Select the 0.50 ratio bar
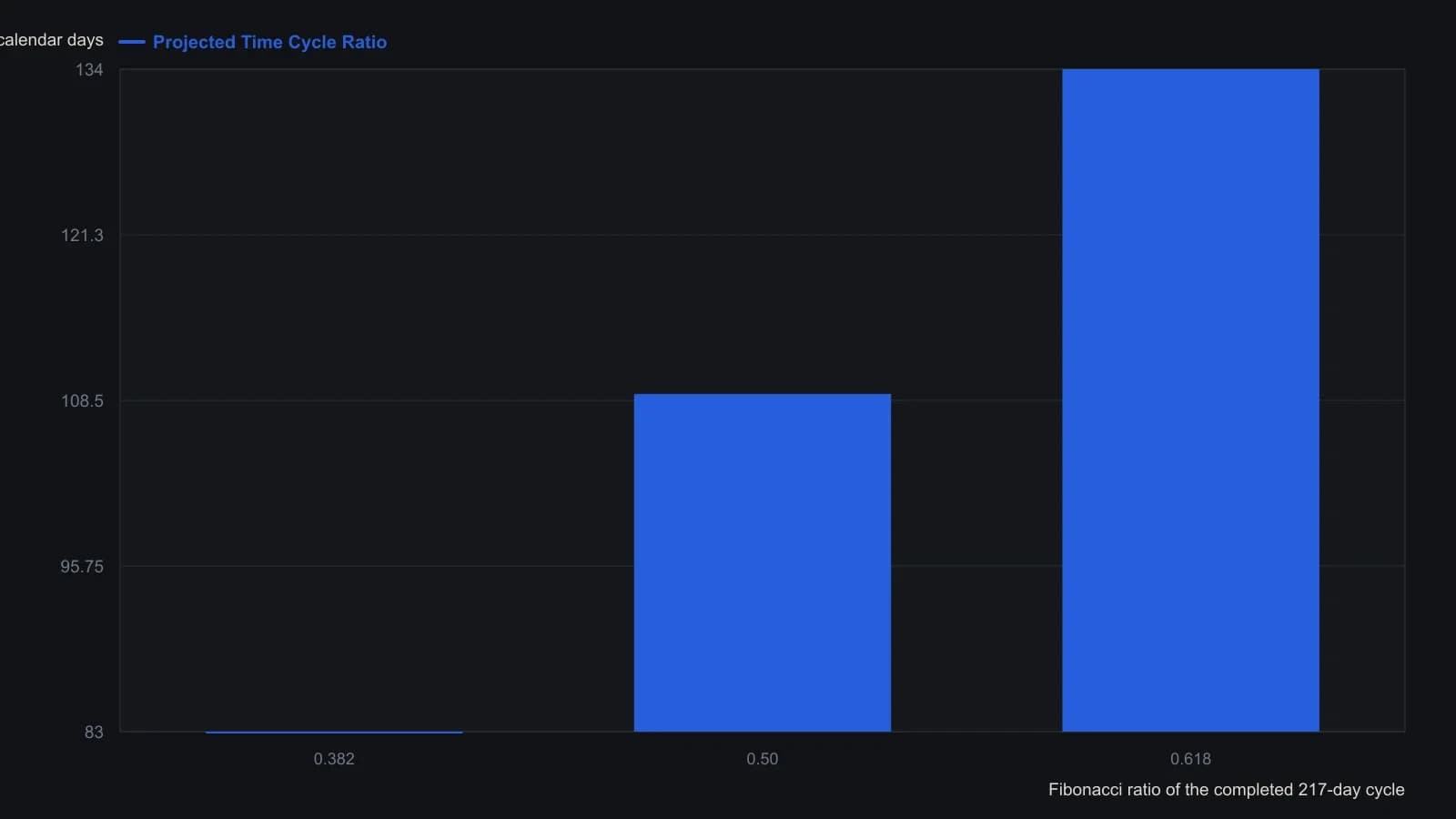 (x=763, y=562)
